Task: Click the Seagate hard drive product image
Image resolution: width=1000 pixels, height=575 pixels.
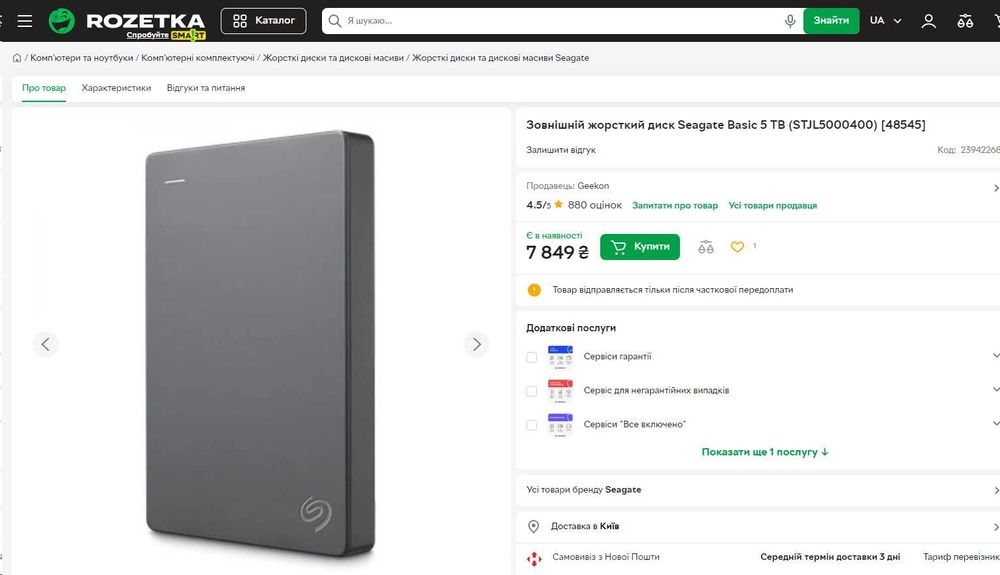Action: (x=260, y=343)
